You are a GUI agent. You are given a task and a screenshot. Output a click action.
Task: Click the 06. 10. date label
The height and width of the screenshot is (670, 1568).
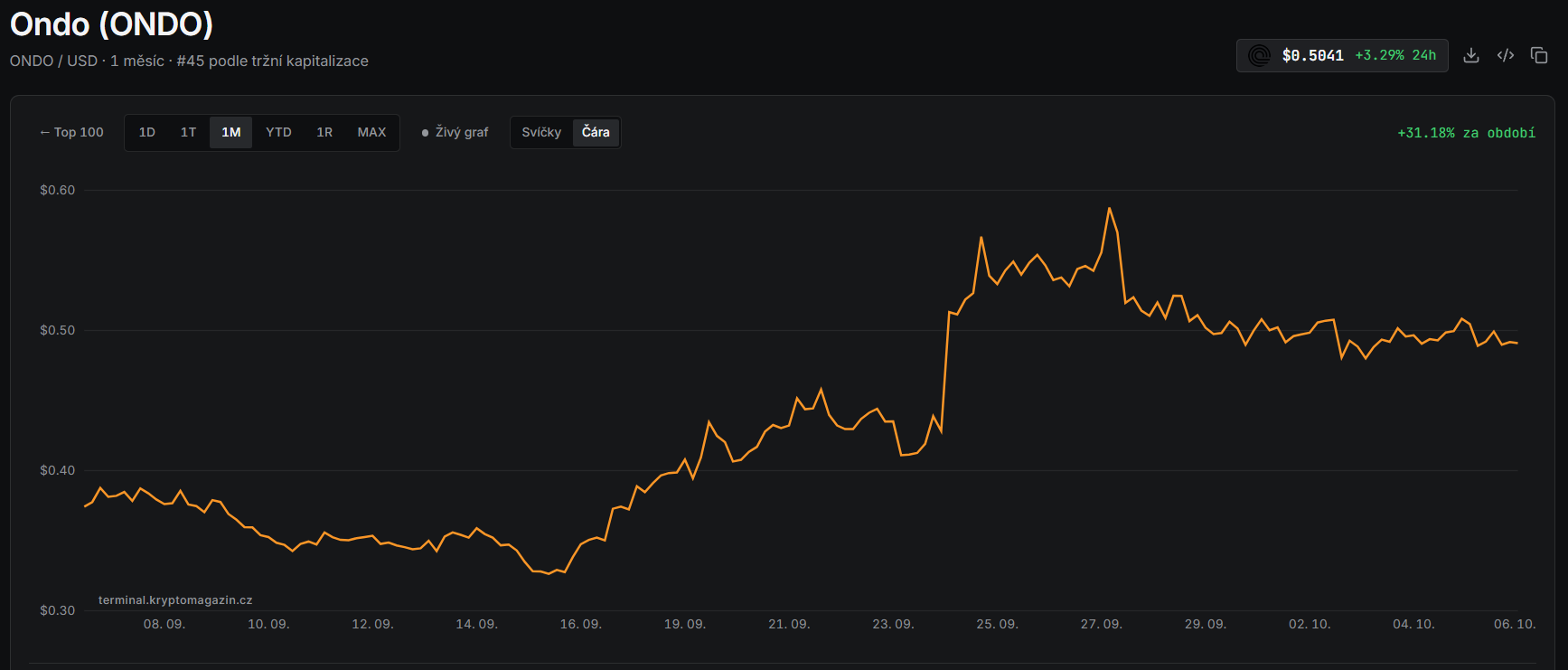[x=1515, y=624]
